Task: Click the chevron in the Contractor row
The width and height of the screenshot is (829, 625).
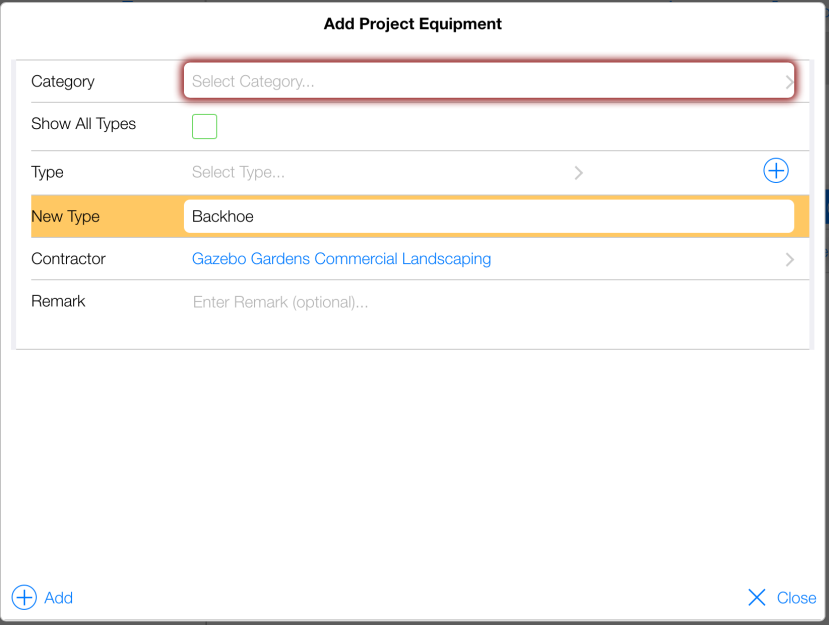Action: [x=789, y=259]
